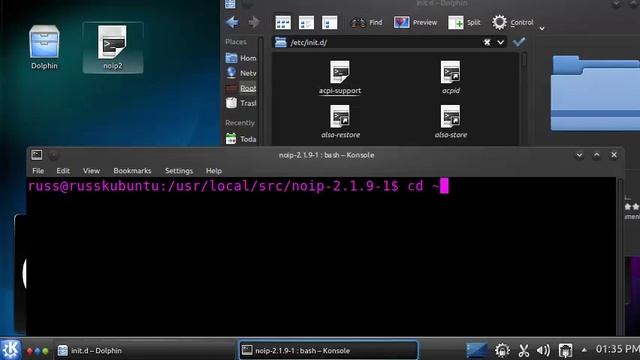This screenshot has height=360, width=640.
Task: Expand the Dolphin toolbar overflow chevron
Action: click(542, 28)
